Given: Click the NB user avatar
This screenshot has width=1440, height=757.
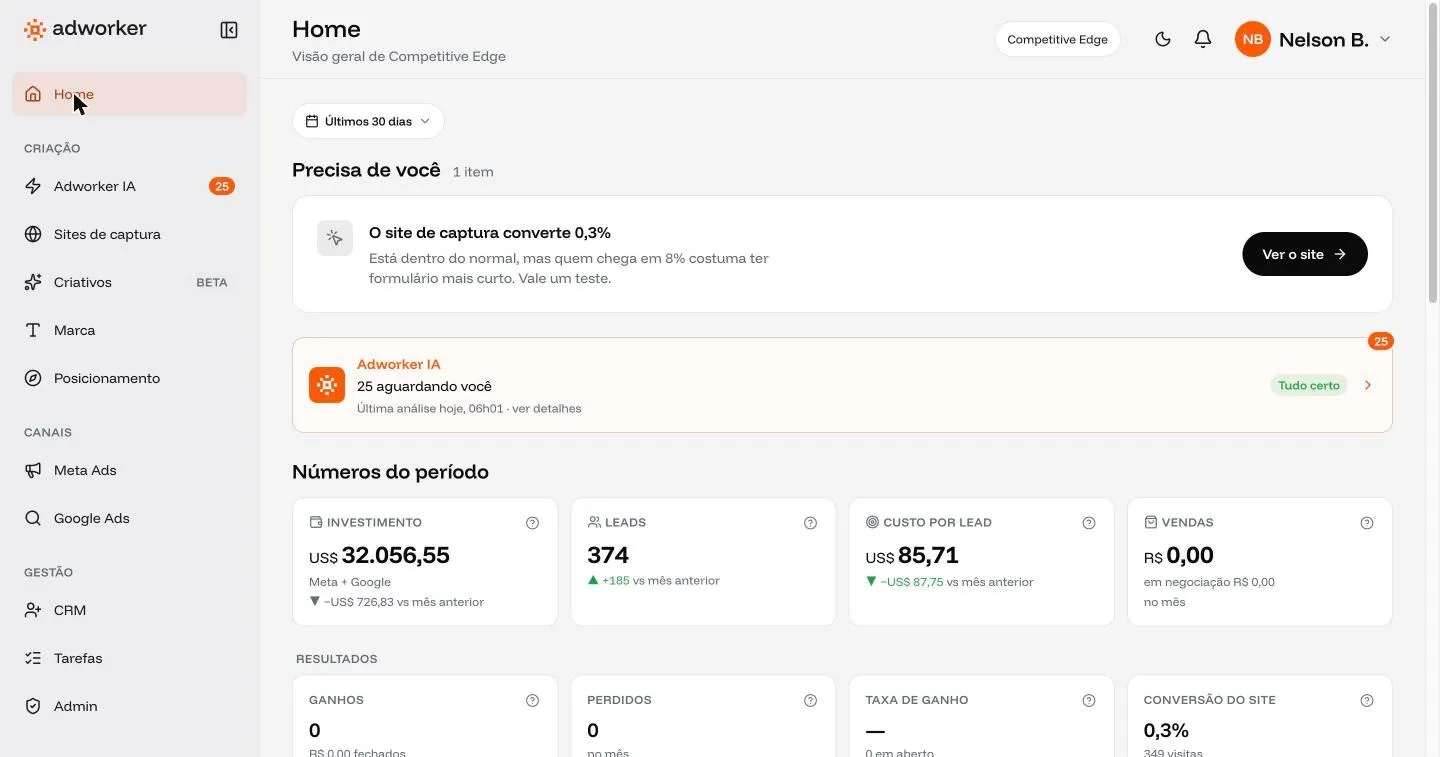Looking at the screenshot, I should 1252,39.
